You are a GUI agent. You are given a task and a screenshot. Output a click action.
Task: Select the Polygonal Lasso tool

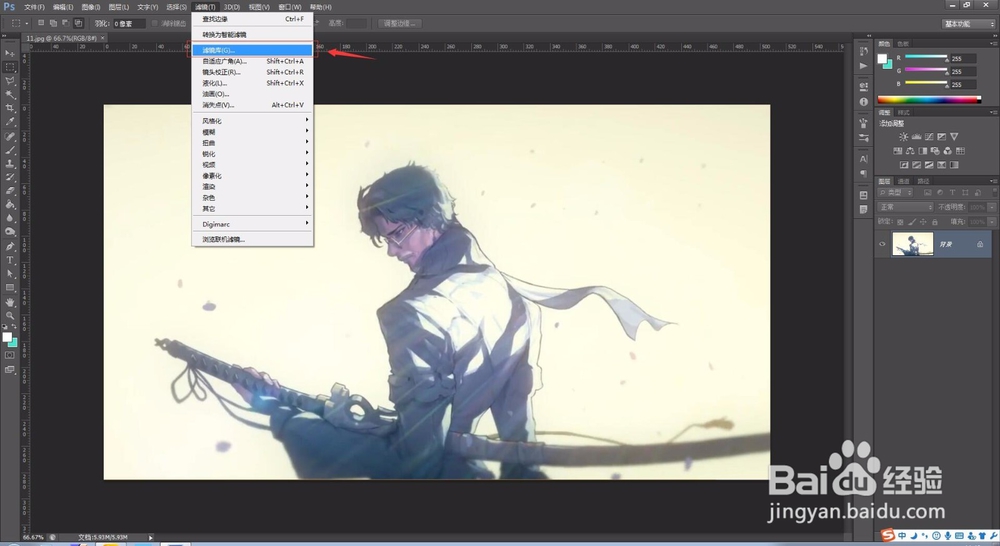pos(10,81)
